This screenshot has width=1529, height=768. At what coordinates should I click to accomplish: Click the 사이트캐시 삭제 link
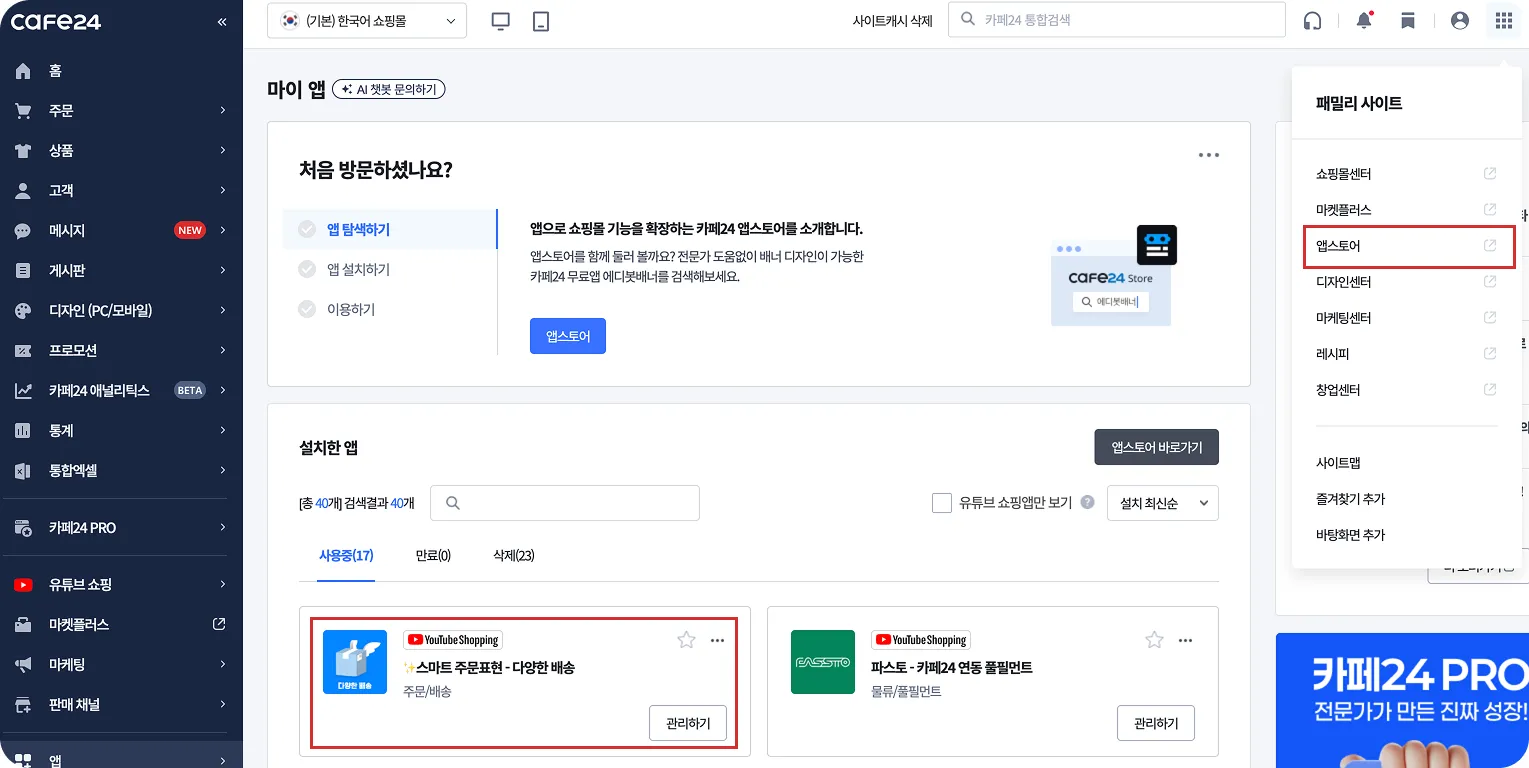[893, 21]
